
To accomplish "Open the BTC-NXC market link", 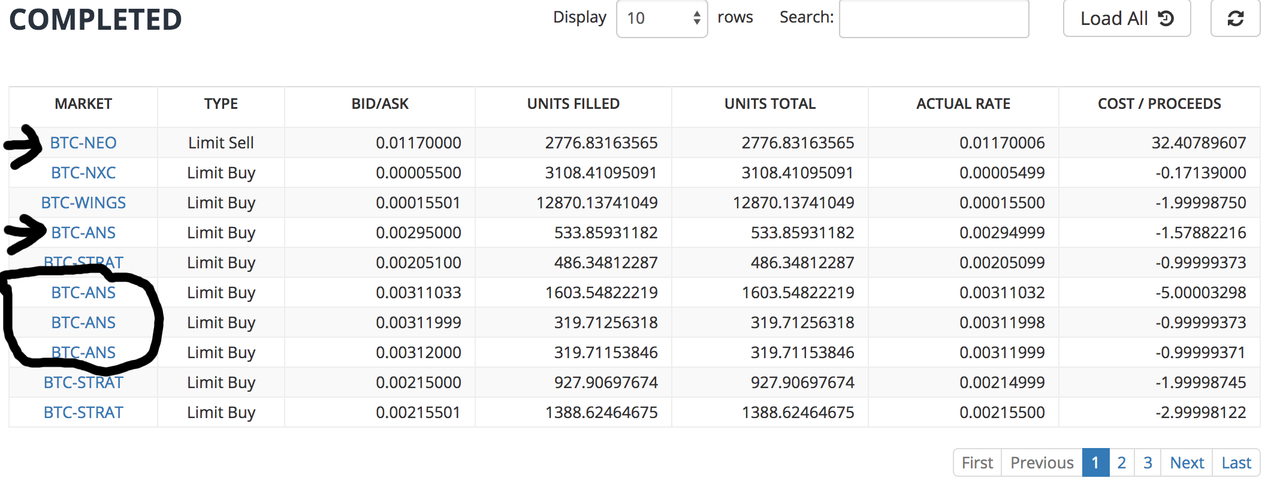I will [83, 173].
